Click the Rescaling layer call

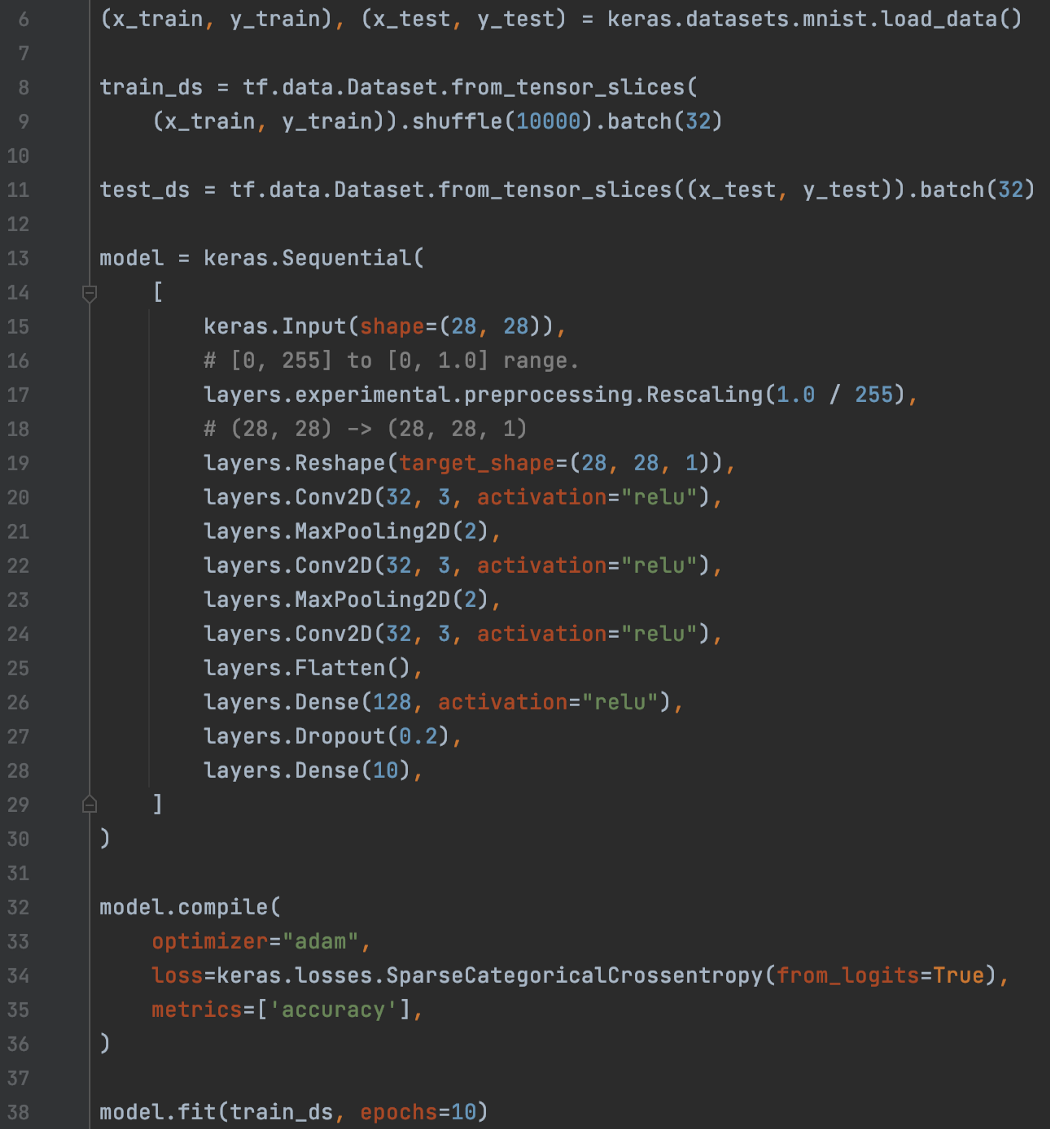point(703,395)
